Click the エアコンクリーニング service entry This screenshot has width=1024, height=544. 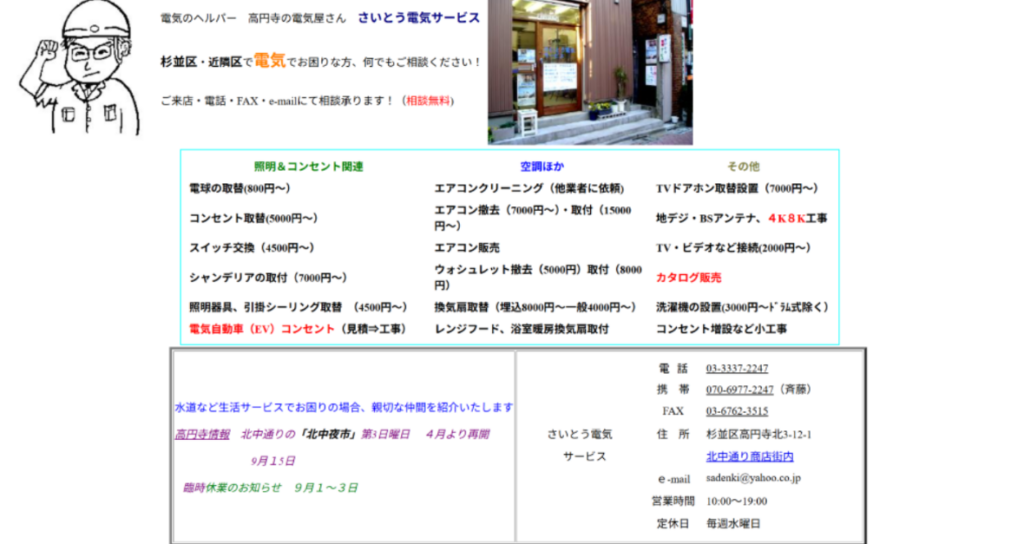529,188
